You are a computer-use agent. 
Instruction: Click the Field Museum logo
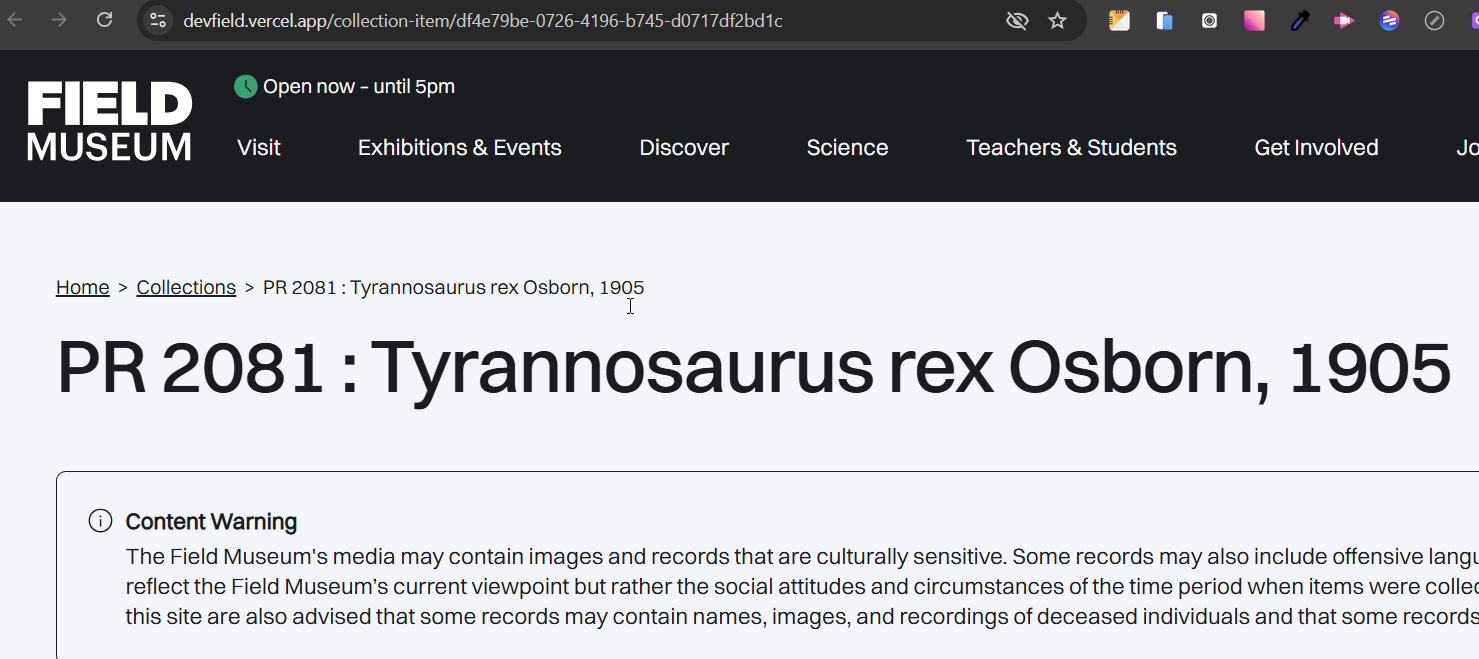(110, 121)
